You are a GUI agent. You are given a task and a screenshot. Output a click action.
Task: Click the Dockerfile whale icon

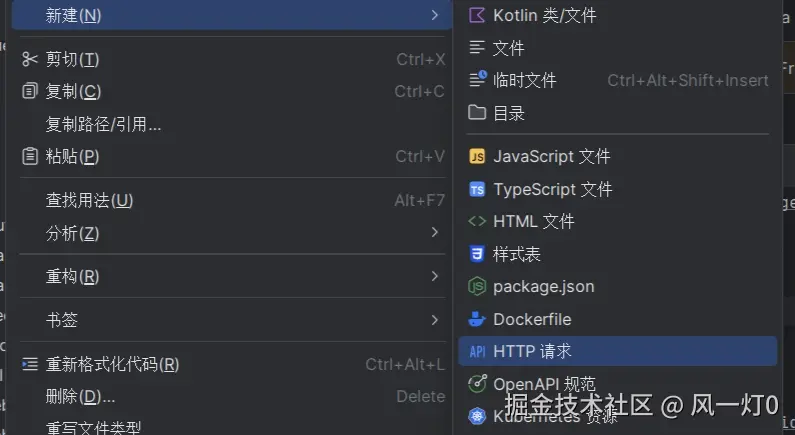477,319
